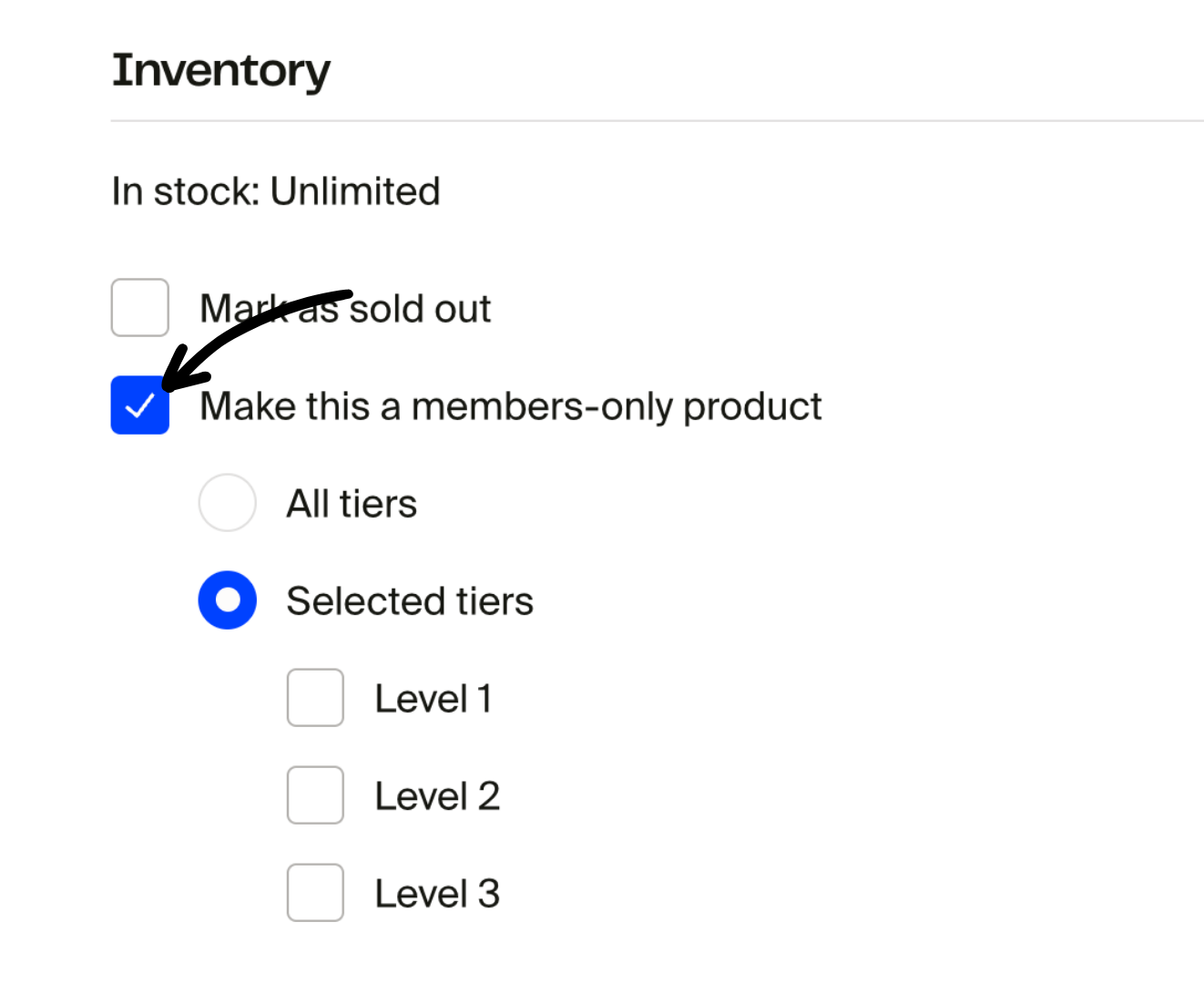Click the Inventory section heading

click(x=220, y=70)
